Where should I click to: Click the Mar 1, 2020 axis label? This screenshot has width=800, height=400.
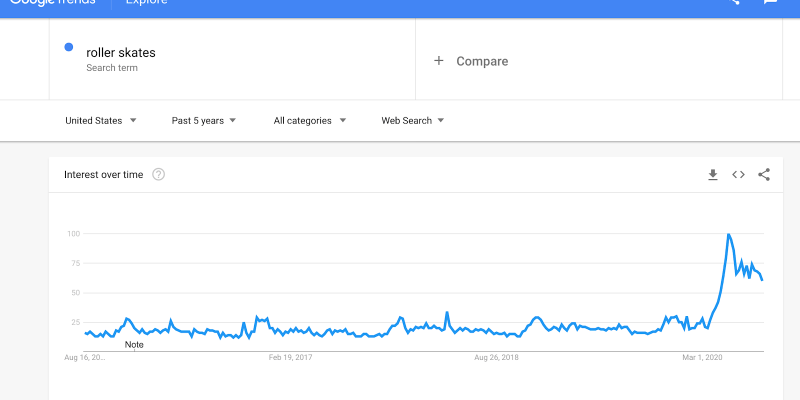coord(703,357)
